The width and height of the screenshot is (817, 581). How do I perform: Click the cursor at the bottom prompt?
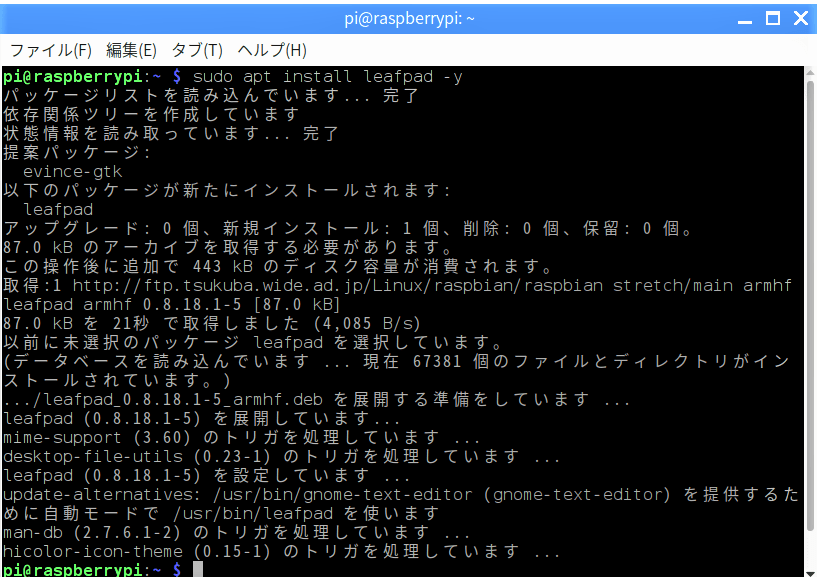[197, 570]
